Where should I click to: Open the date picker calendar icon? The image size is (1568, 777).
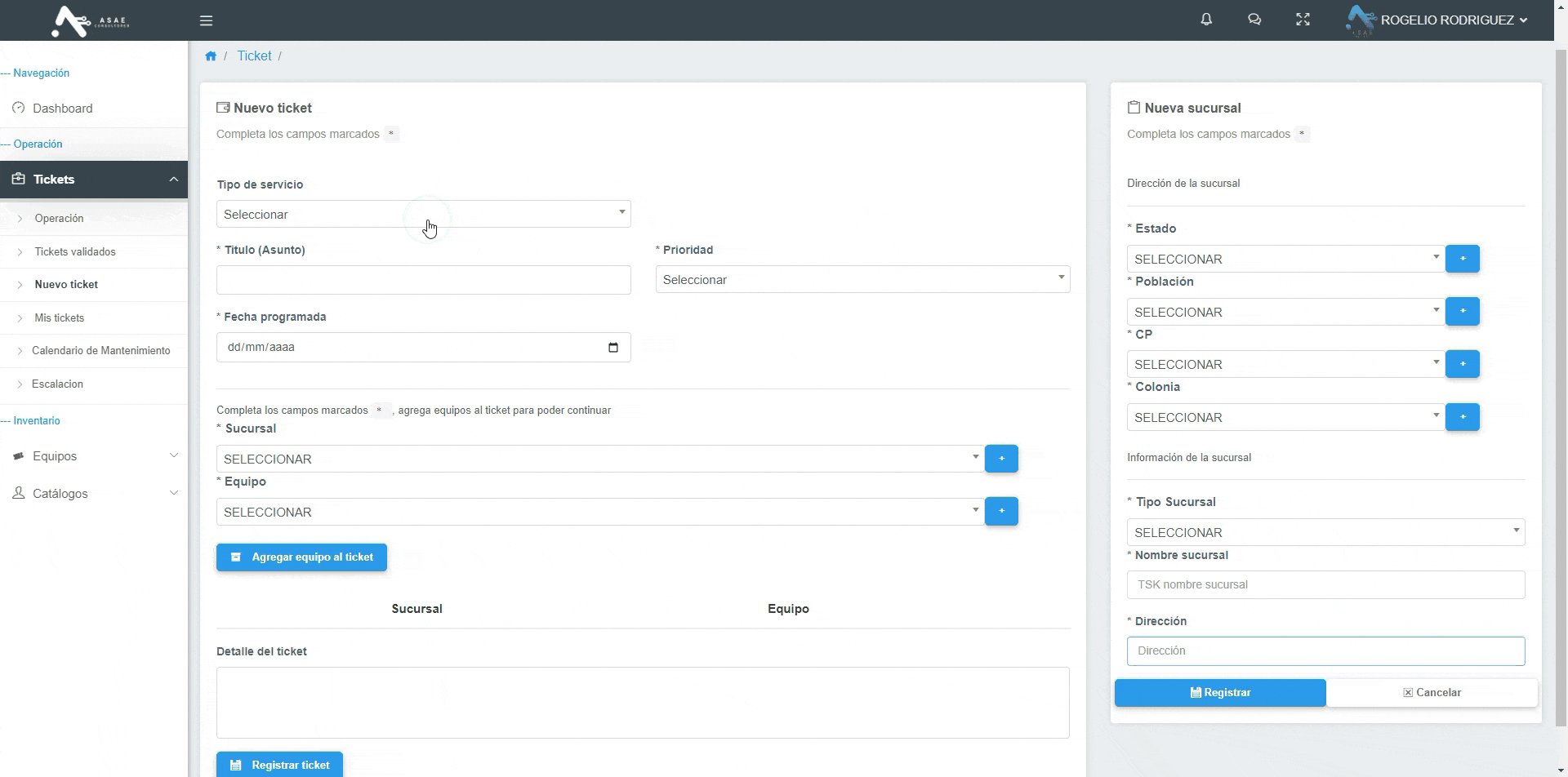(613, 348)
